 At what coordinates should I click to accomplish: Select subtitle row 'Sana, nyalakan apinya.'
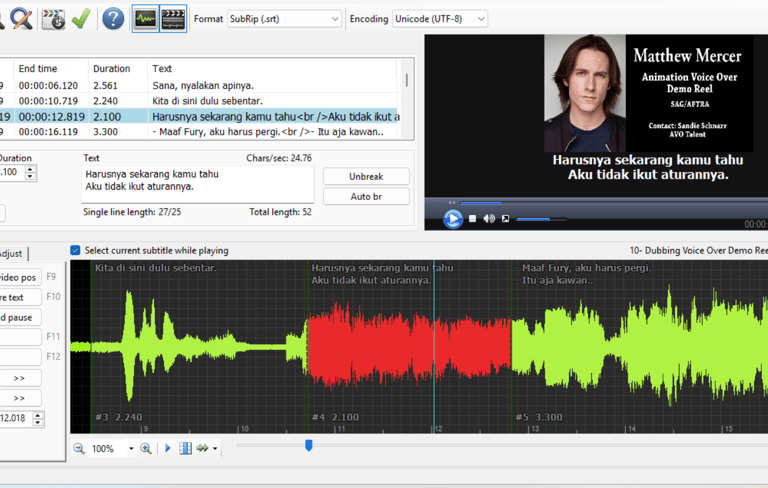198,85
